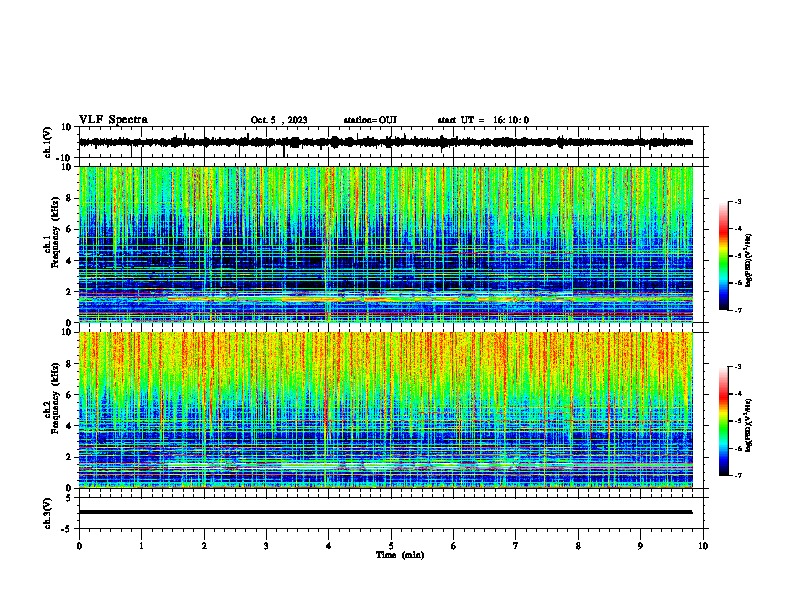Click the flat ch.3 voltage trace line
This screenshot has width=792, height=612.
(385, 512)
